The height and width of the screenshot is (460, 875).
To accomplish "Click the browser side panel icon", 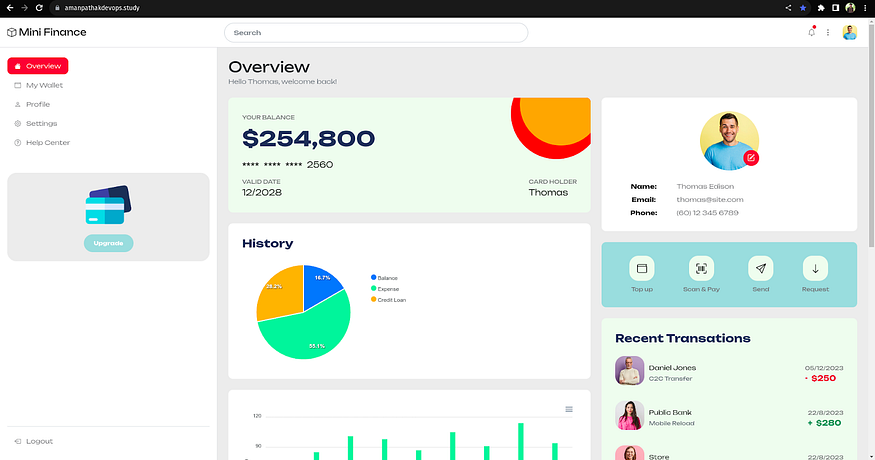I will pyautogui.click(x=835, y=8).
